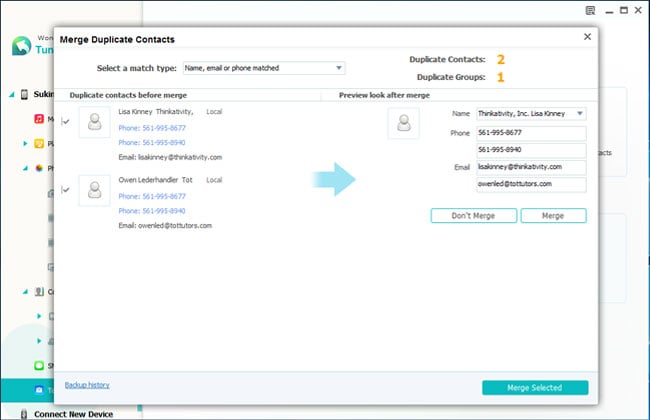Click the Merge button
Image resolution: width=650 pixels, height=420 pixels.
[x=553, y=216]
